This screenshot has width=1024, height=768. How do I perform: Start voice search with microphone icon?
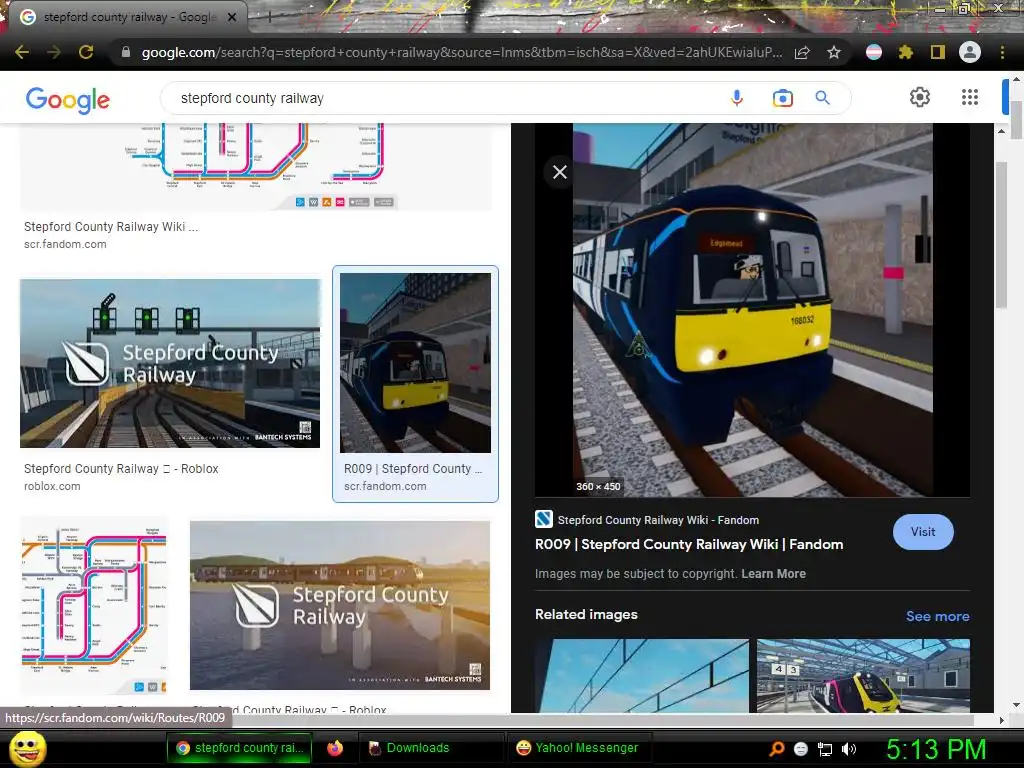point(737,98)
